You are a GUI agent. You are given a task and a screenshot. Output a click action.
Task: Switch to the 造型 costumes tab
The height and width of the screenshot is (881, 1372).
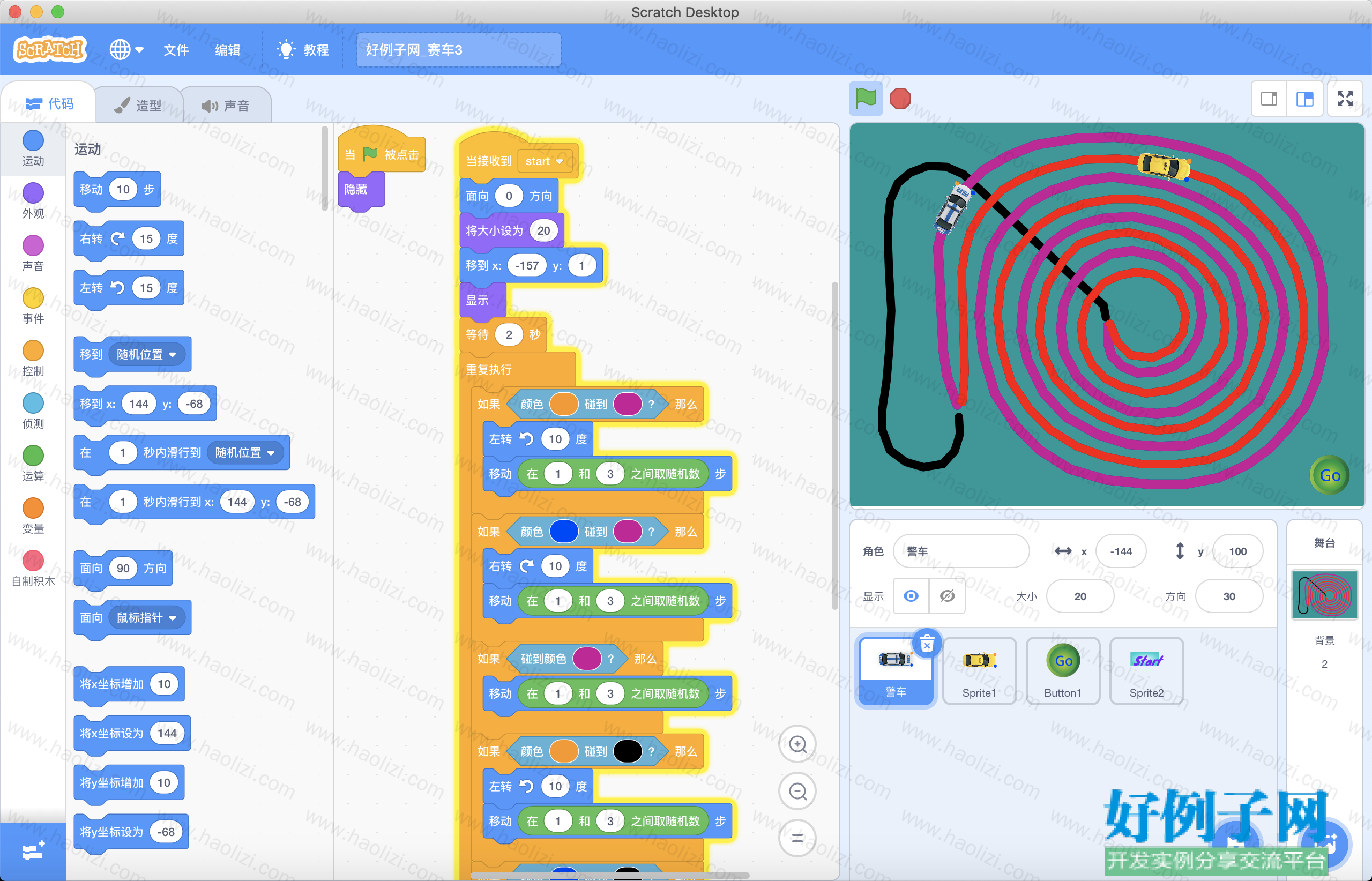(138, 105)
